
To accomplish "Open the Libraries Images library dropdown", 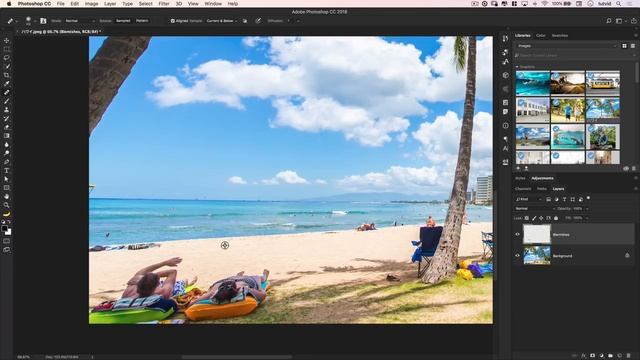I will tap(566, 46).
